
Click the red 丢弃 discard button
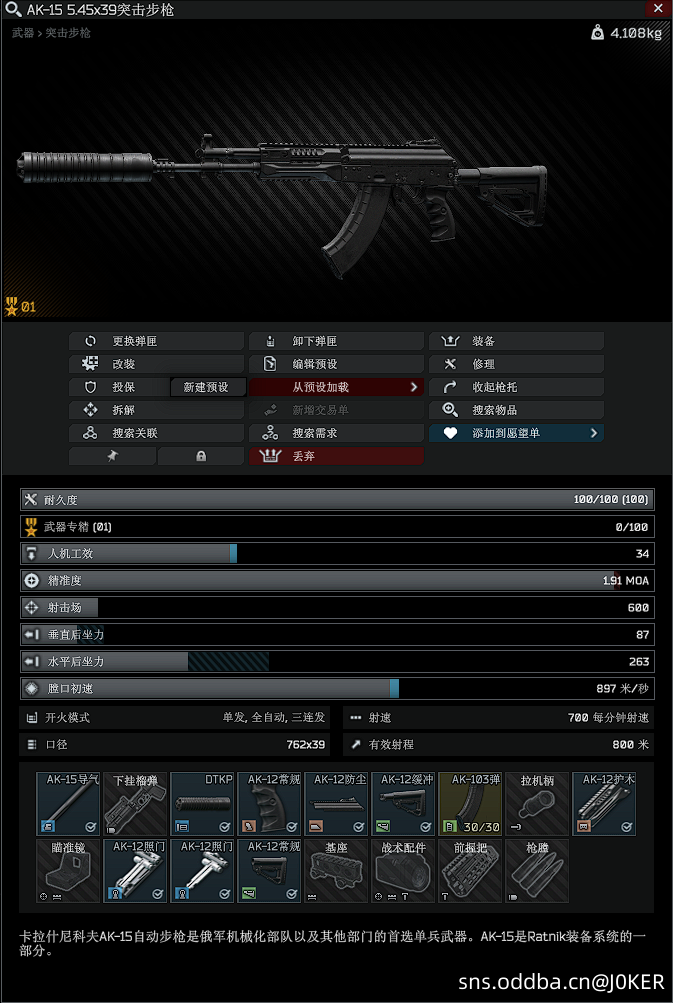pos(336,456)
